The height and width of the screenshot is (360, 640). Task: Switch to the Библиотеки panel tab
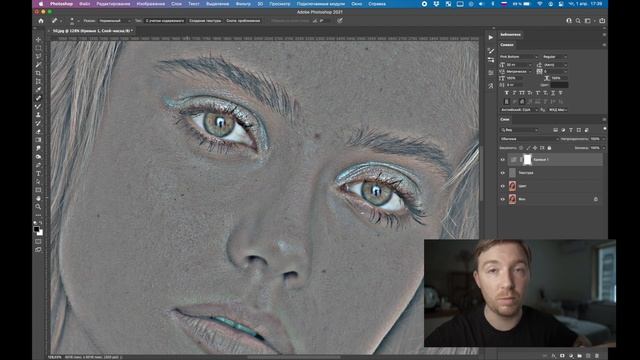[510, 35]
